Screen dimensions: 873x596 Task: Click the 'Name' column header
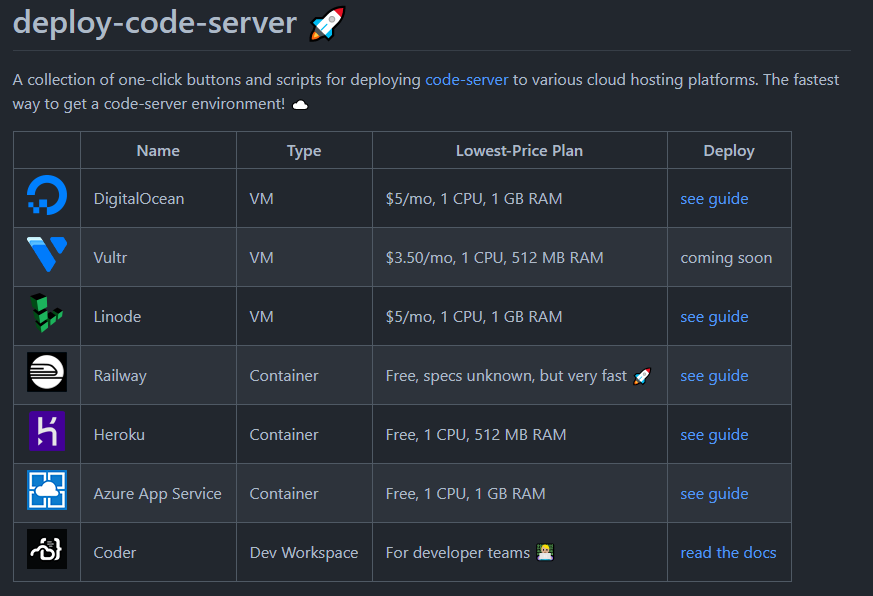(158, 151)
